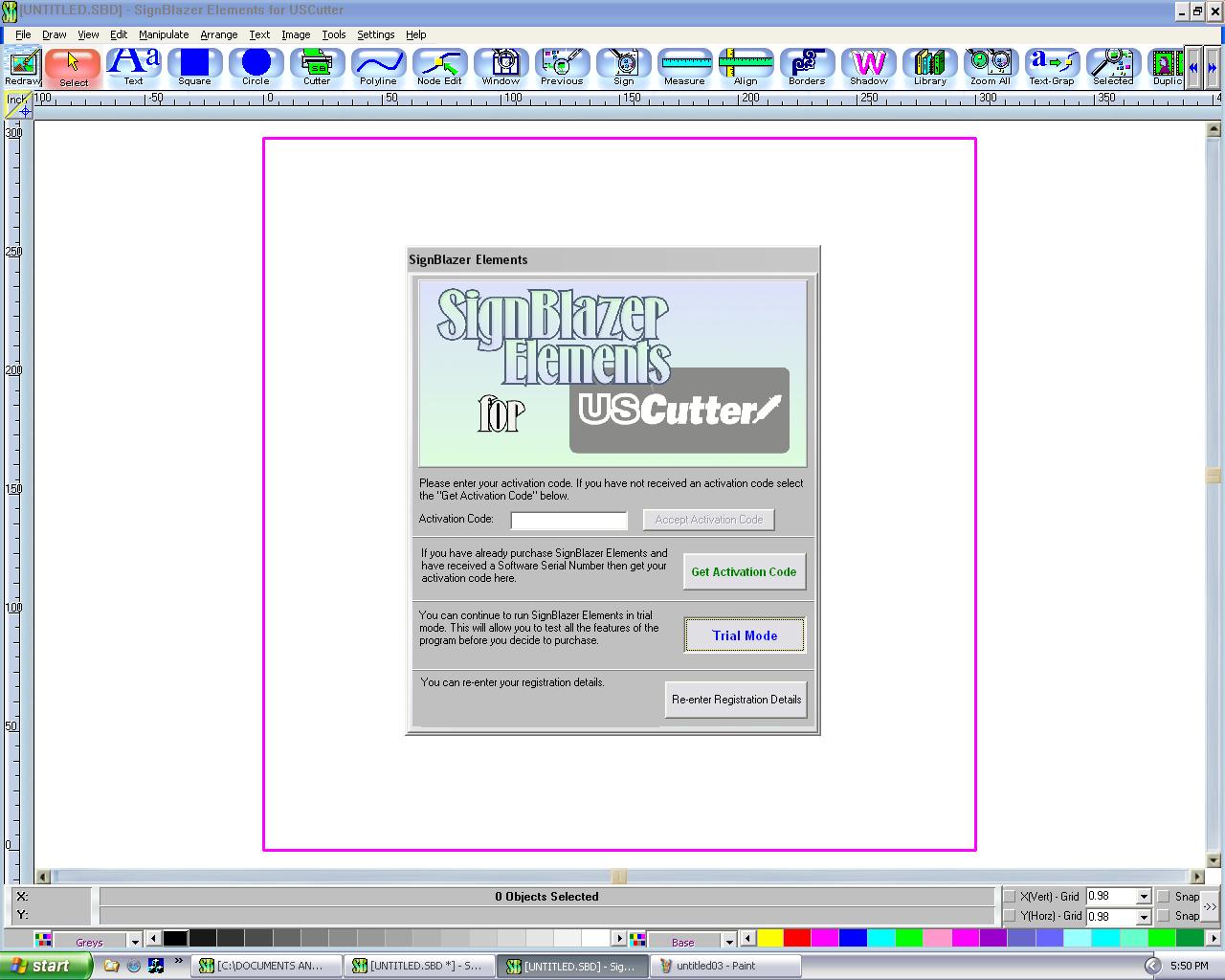The height and width of the screenshot is (980, 1225).
Task: Open the Manipulate menu
Action: click(x=164, y=34)
